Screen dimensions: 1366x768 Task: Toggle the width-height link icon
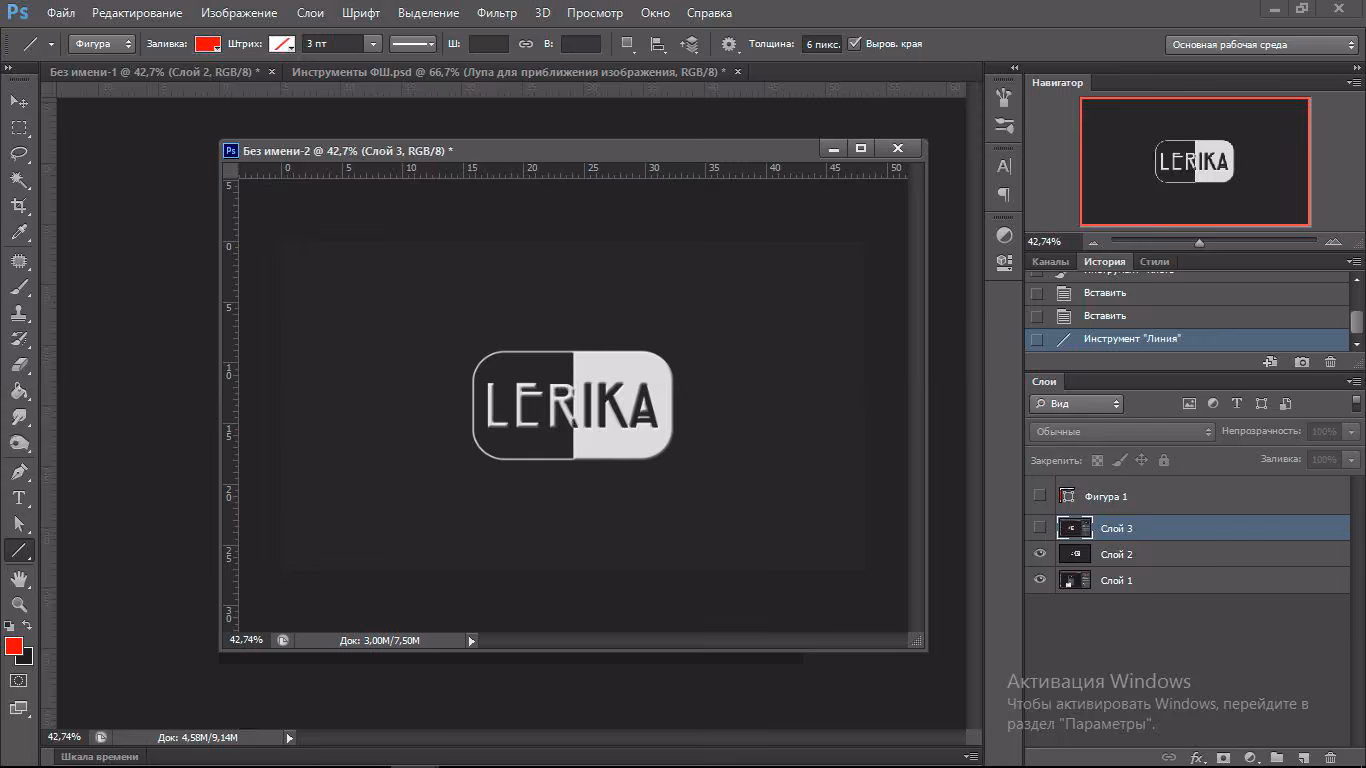(526, 44)
